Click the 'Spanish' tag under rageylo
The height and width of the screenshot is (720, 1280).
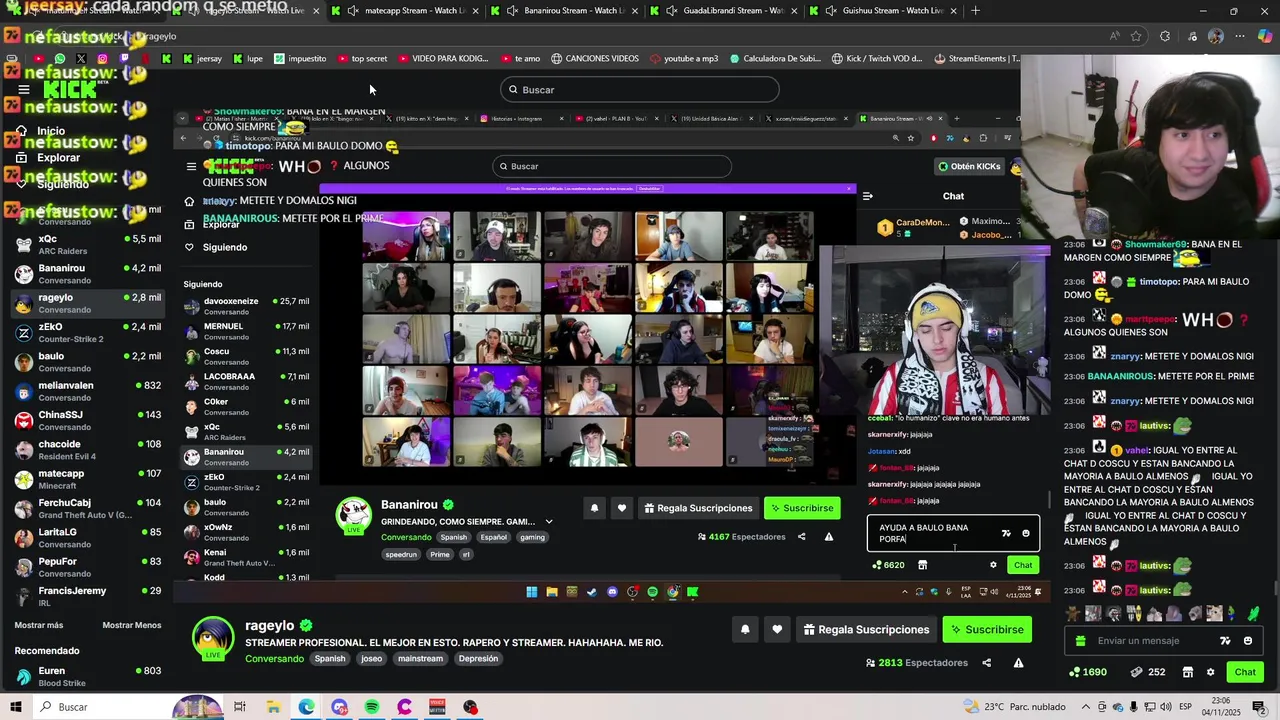click(x=330, y=659)
